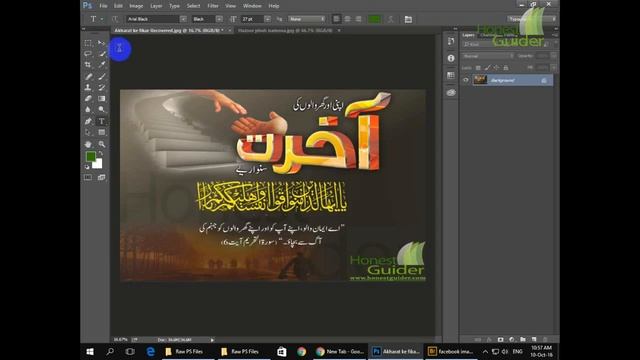The image size is (640, 360).
Task: Right align text
Action: point(358,19)
